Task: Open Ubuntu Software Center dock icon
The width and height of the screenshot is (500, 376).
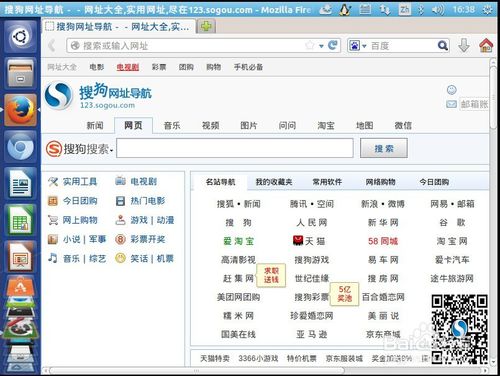Action: pyautogui.click(x=20, y=286)
